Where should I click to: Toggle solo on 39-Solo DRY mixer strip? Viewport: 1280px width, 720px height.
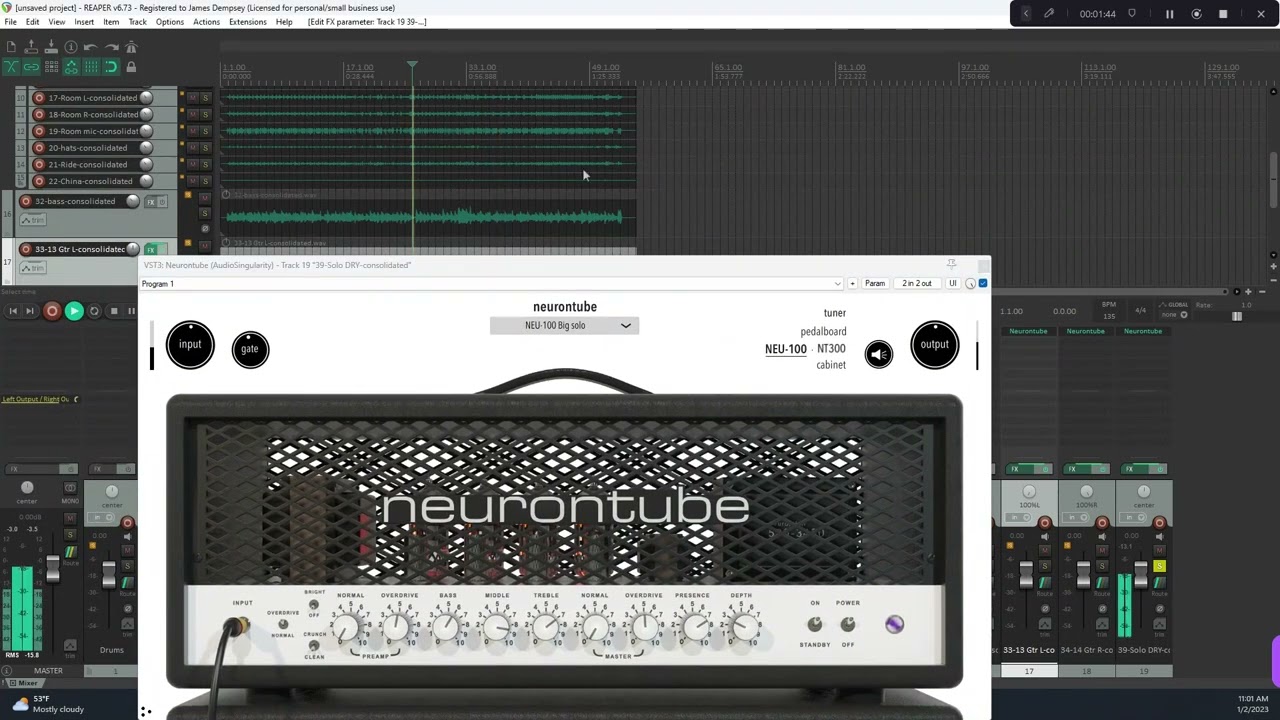point(1159,567)
